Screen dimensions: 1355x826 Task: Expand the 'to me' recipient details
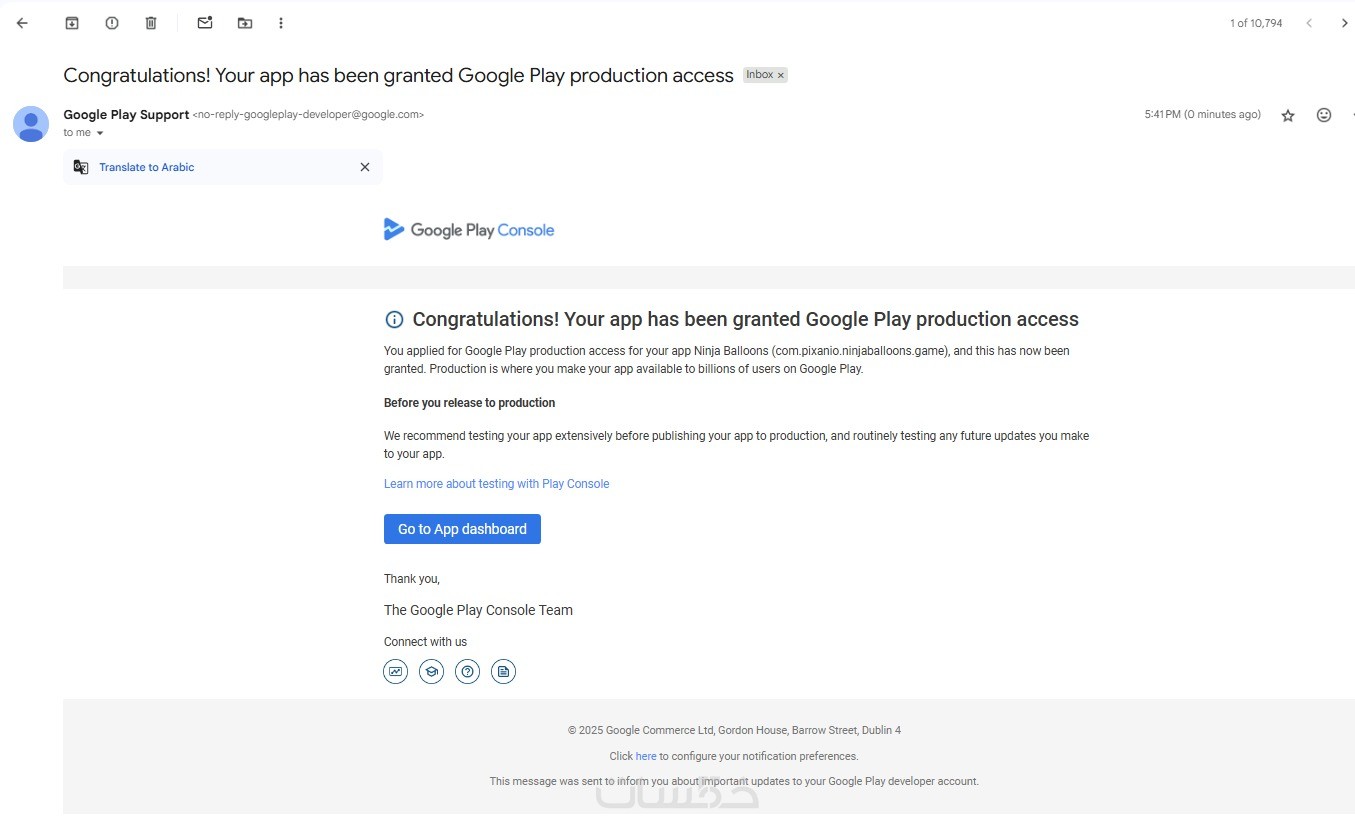point(100,133)
